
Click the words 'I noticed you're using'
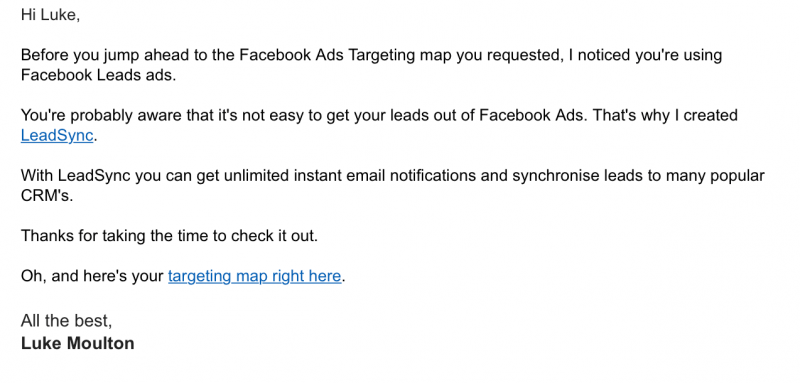coord(645,55)
